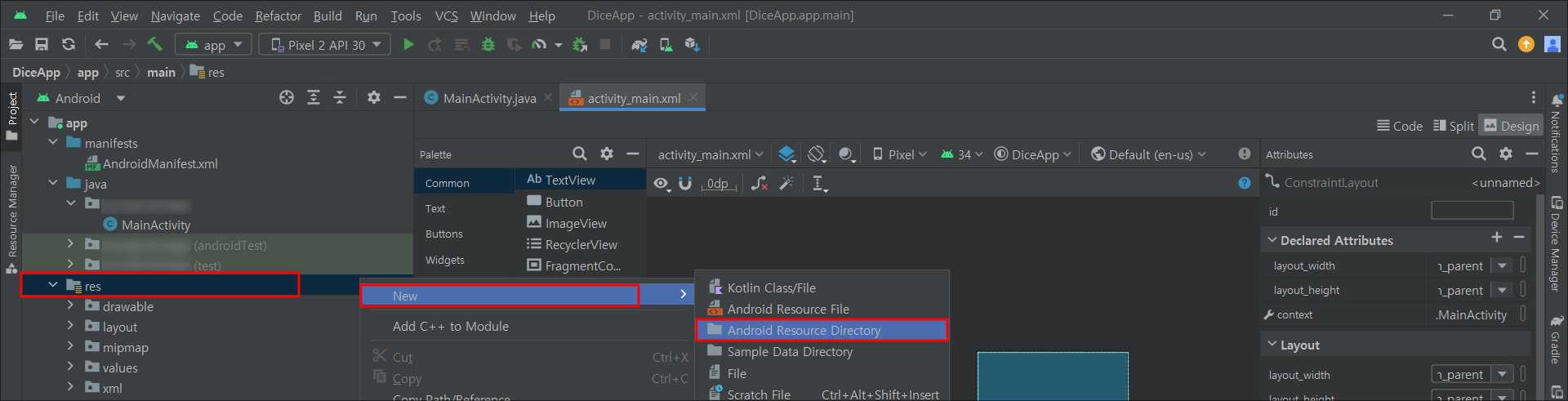Open the Default (en-us) locale dropdown
Screen dimensions: 1568x401
[x=1149, y=154]
